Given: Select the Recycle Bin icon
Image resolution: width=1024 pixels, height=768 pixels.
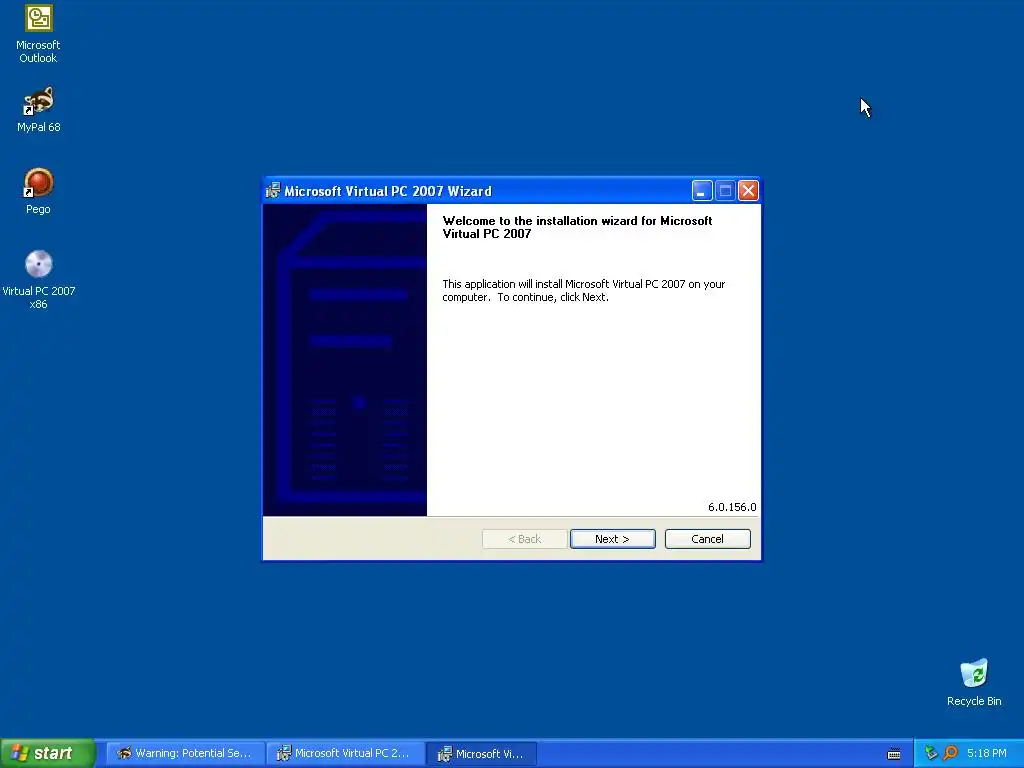Looking at the screenshot, I should (x=974, y=682).
